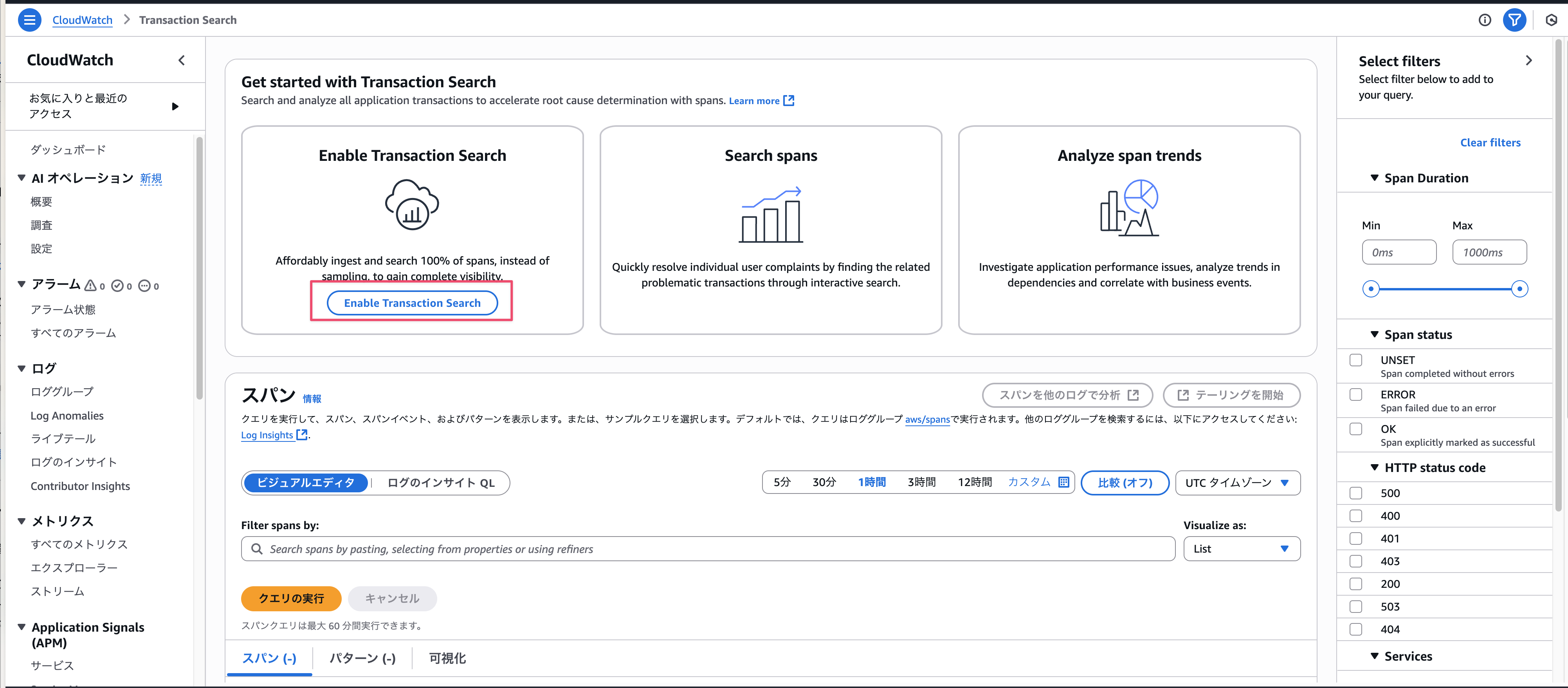This screenshot has height=688, width=1568.
Task: Click the magnifier icon in span filter
Action: coord(257,549)
